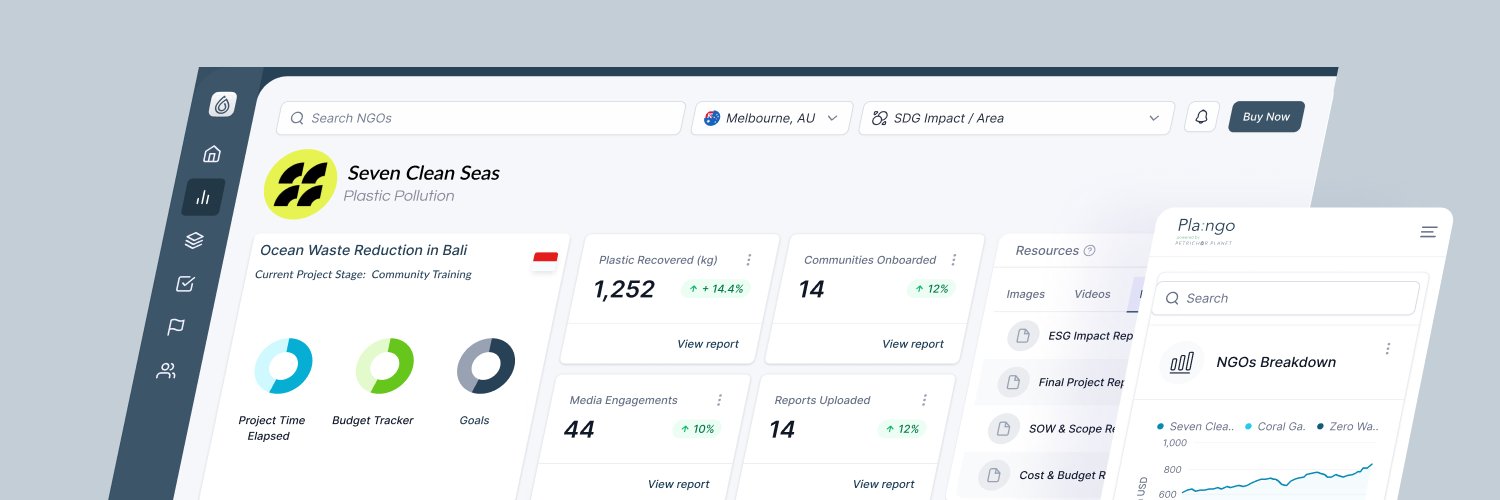1500x500 pixels.
Task: Click the Indonesia flag icon
Action: (x=545, y=261)
